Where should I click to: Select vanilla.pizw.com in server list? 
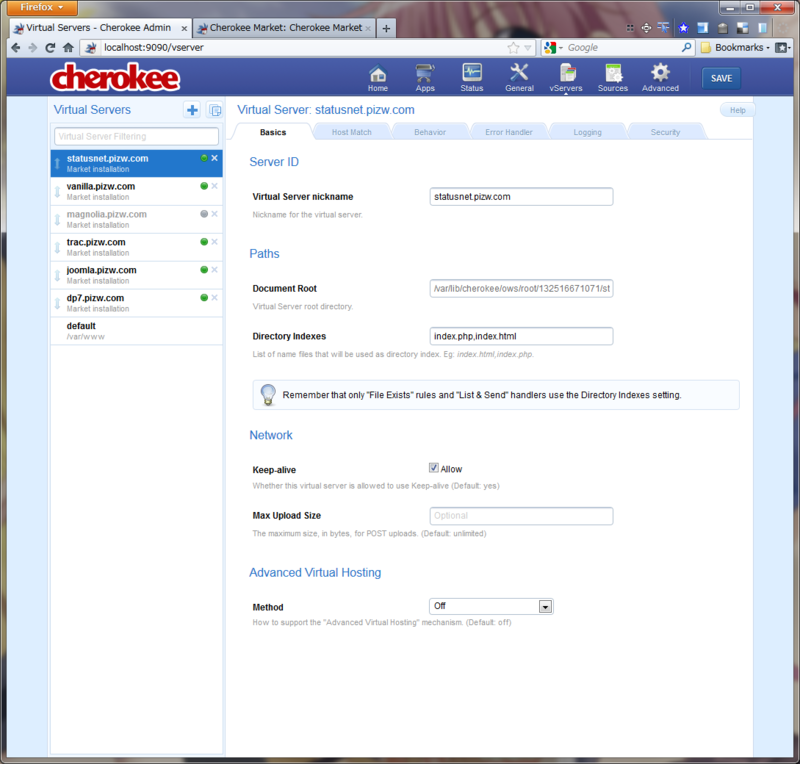pos(136,191)
